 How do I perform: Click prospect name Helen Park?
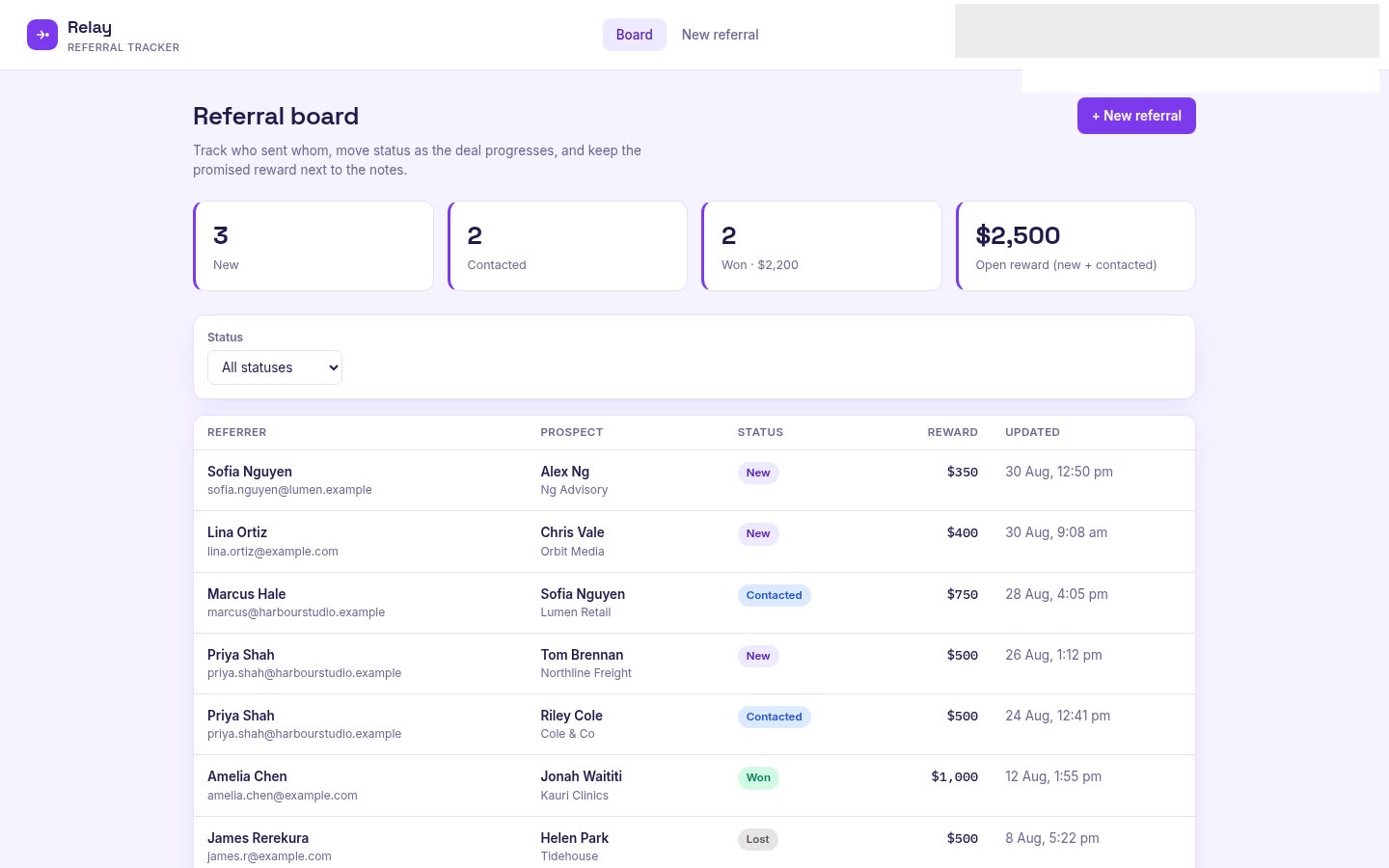coord(575,838)
